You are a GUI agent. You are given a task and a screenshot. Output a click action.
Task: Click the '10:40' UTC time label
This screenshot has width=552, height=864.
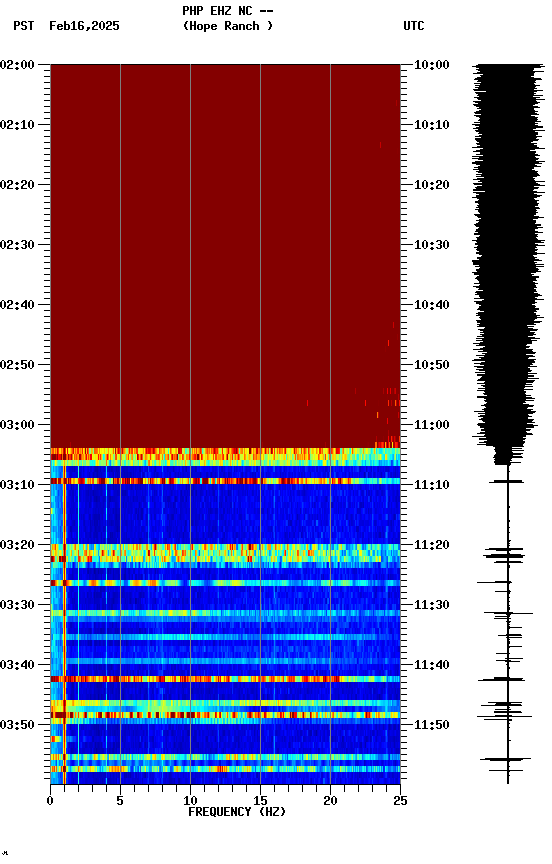432,305
